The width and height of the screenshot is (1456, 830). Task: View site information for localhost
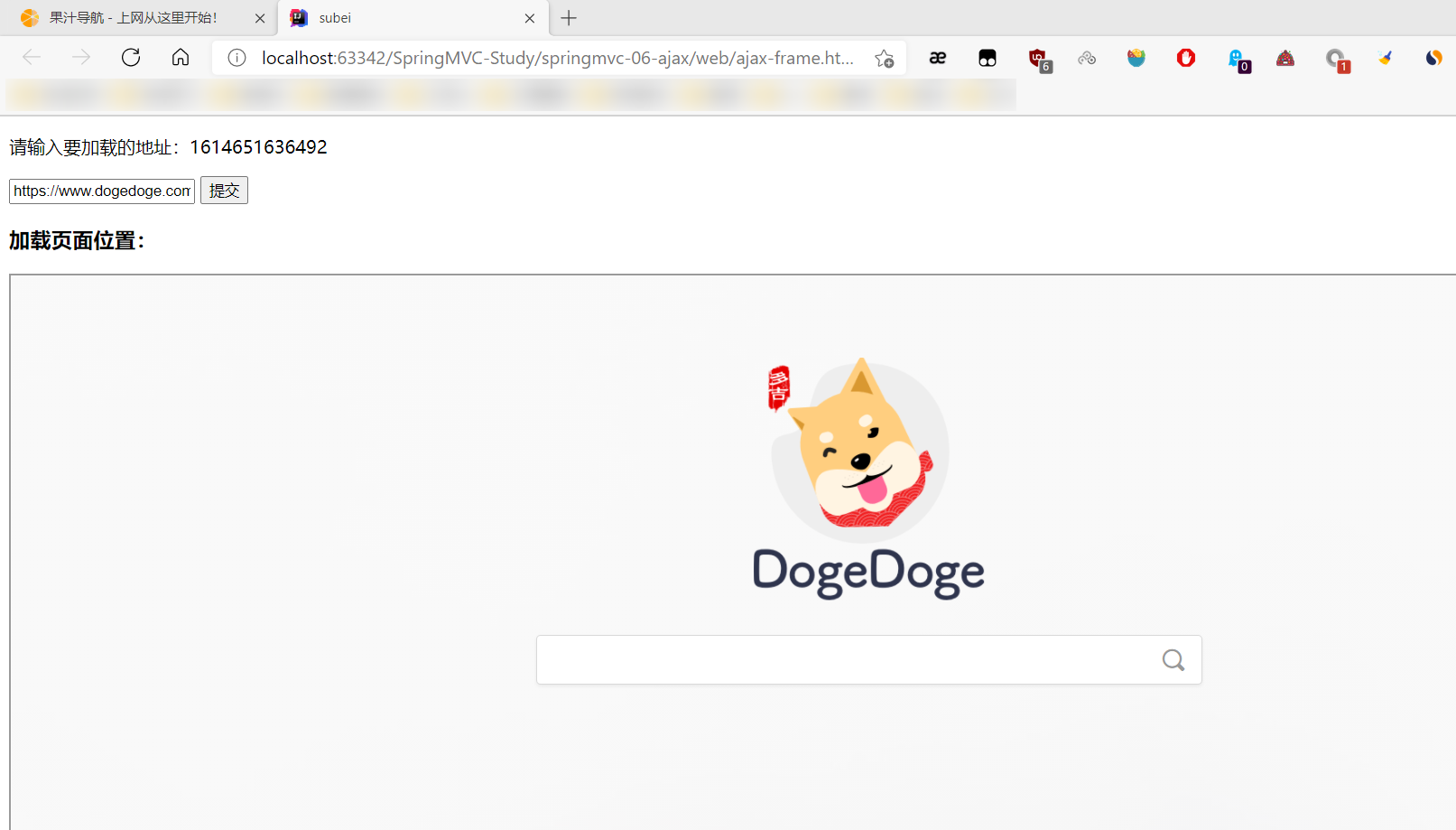[236, 58]
